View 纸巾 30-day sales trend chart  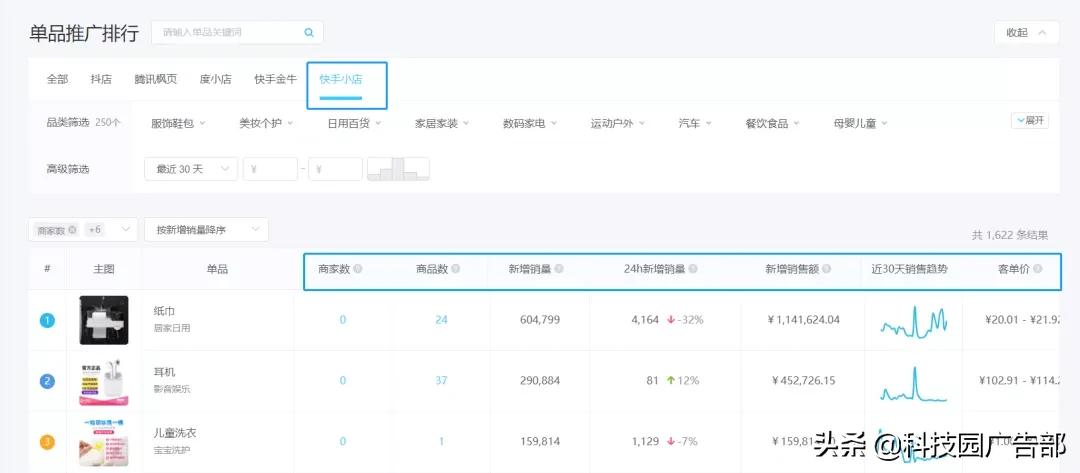coord(913,321)
